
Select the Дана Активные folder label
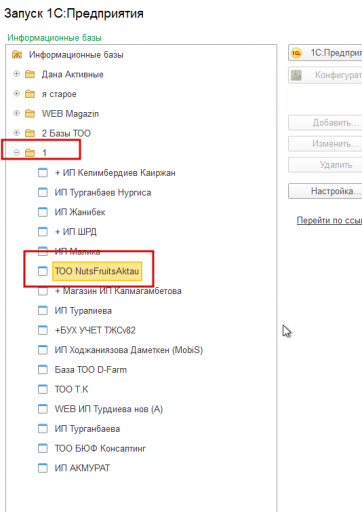coord(72,74)
